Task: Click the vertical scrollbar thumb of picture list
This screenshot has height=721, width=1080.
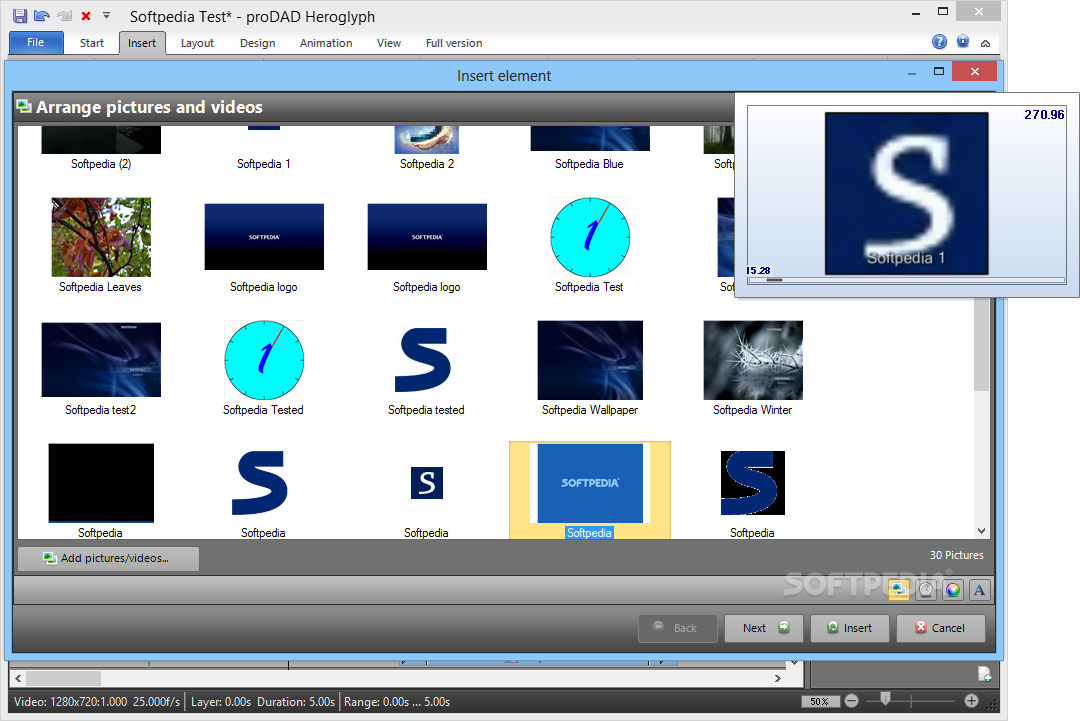Action: pyautogui.click(x=982, y=344)
